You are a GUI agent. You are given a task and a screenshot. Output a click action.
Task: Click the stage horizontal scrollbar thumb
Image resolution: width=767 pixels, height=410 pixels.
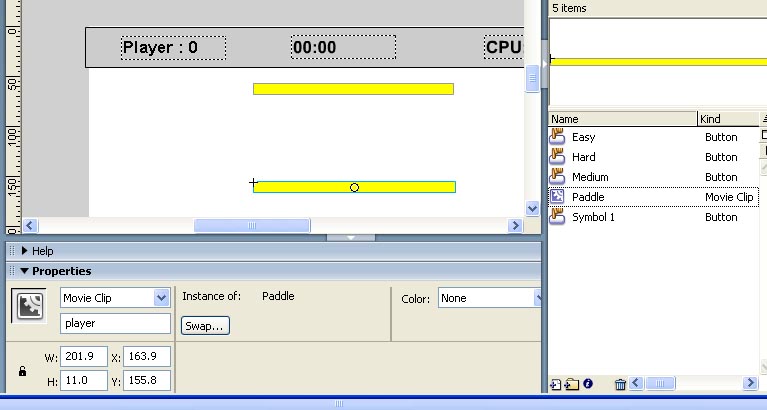(252, 226)
